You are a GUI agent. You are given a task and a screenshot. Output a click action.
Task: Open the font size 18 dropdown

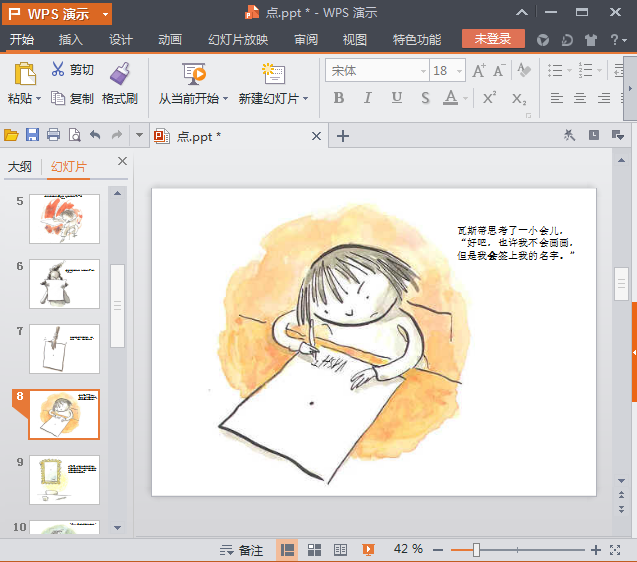(x=459, y=71)
